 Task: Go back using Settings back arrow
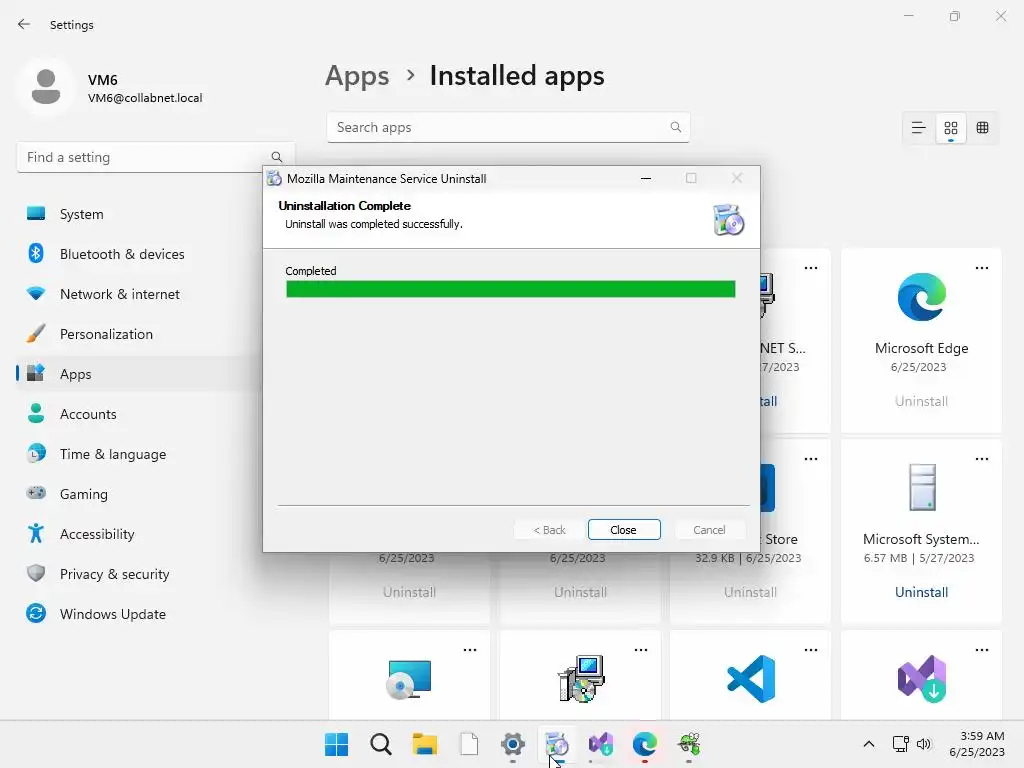point(24,24)
